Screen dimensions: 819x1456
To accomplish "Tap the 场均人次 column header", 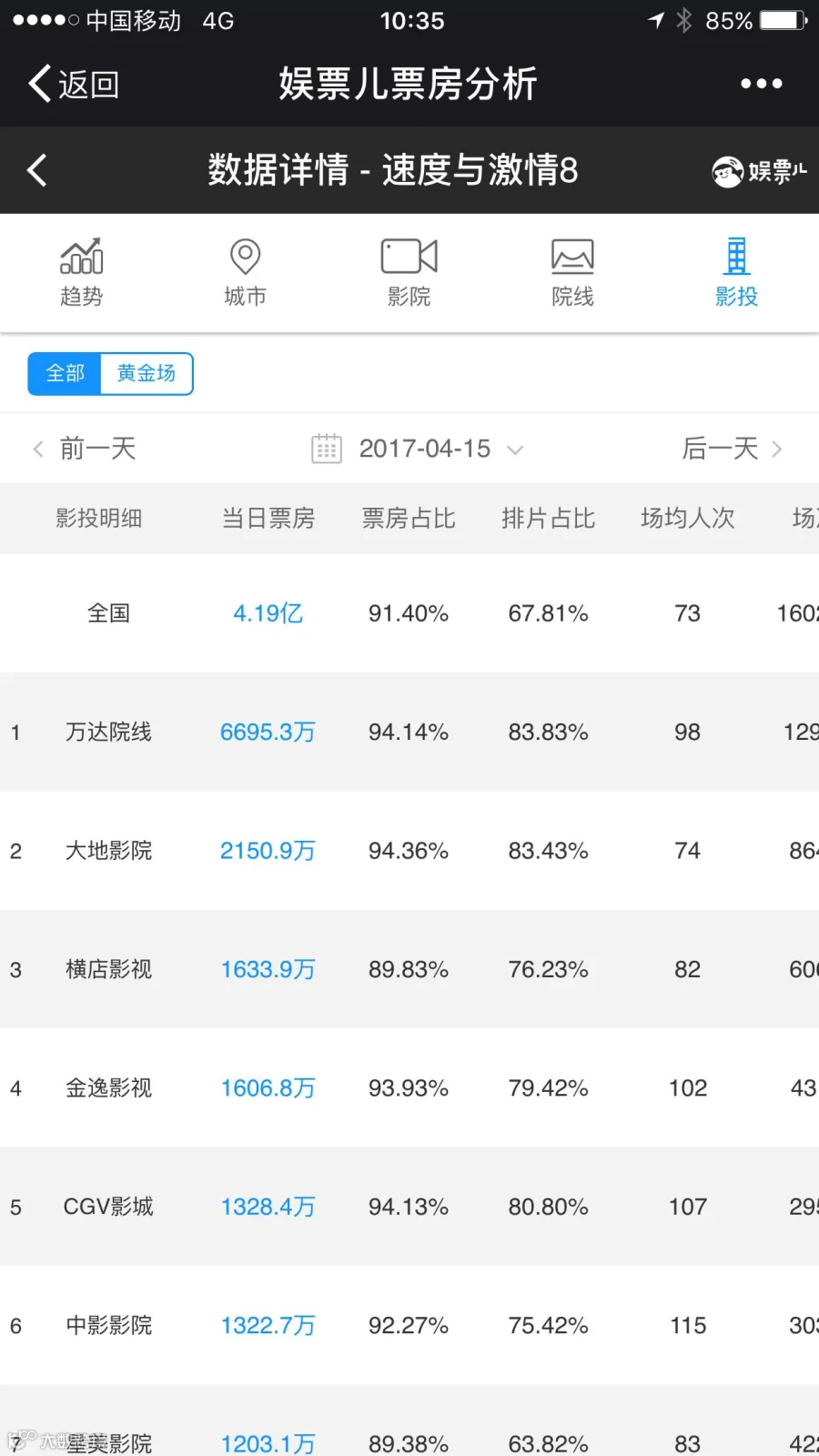I will tap(688, 519).
